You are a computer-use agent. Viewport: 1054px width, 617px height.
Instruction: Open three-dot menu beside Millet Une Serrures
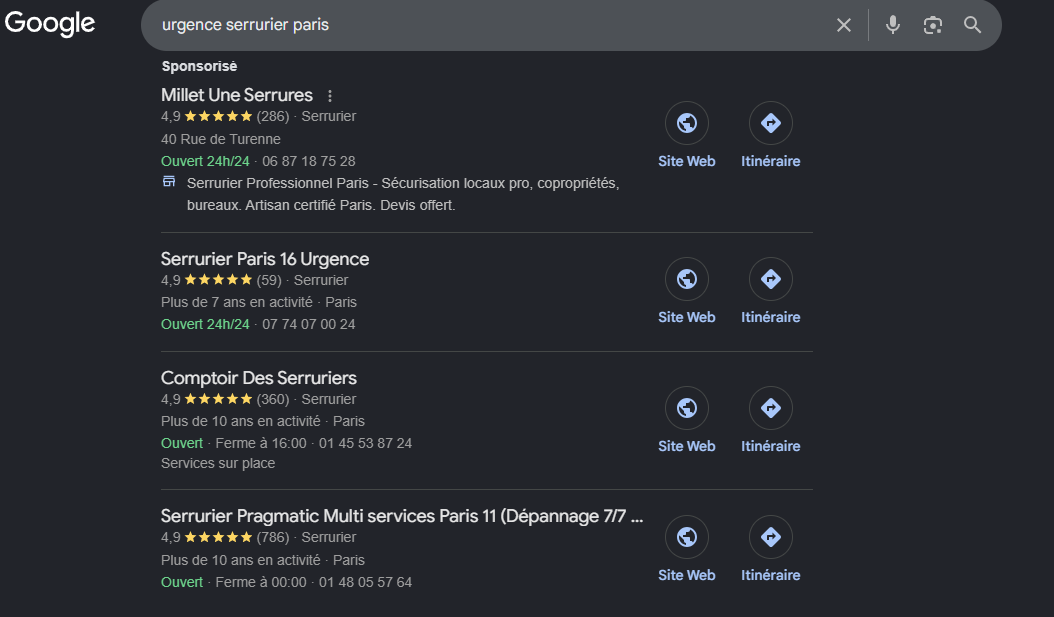329,96
